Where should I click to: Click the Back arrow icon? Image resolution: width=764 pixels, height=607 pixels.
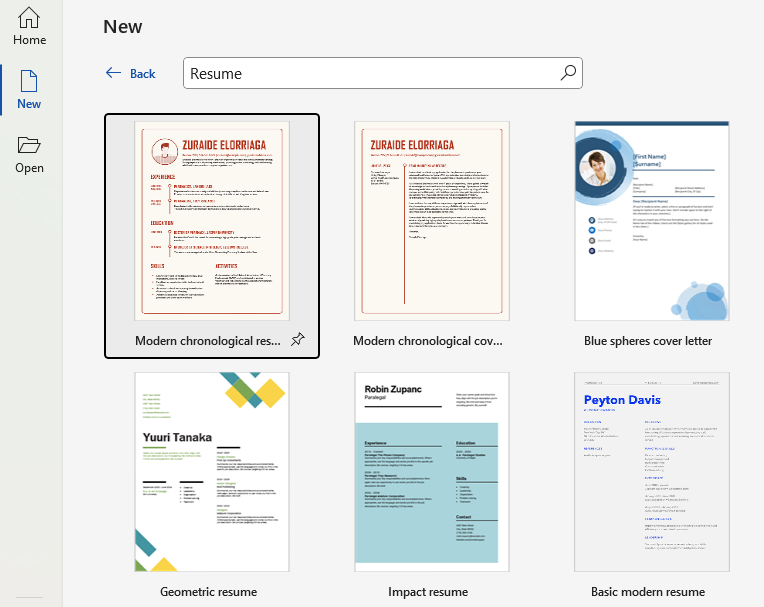pyautogui.click(x=113, y=73)
